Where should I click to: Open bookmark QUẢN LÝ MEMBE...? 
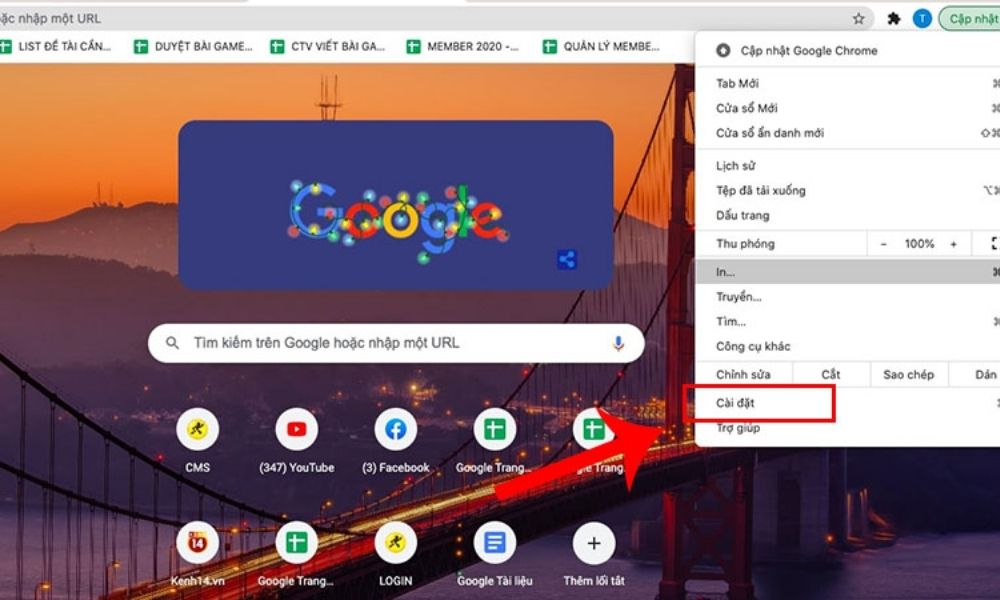coord(601,46)
